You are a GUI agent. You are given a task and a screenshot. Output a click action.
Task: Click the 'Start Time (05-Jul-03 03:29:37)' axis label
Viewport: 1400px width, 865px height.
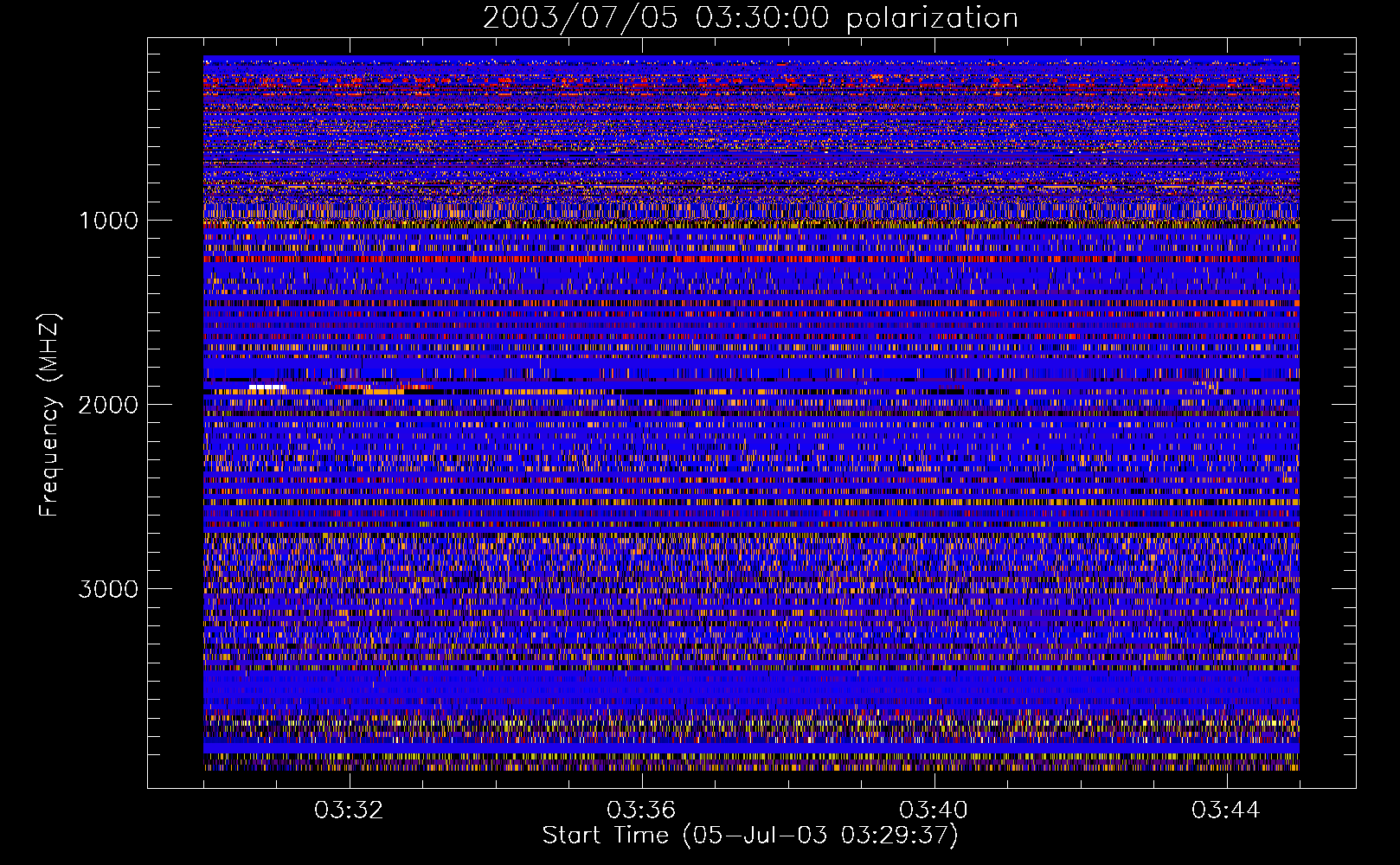(750, 836)
